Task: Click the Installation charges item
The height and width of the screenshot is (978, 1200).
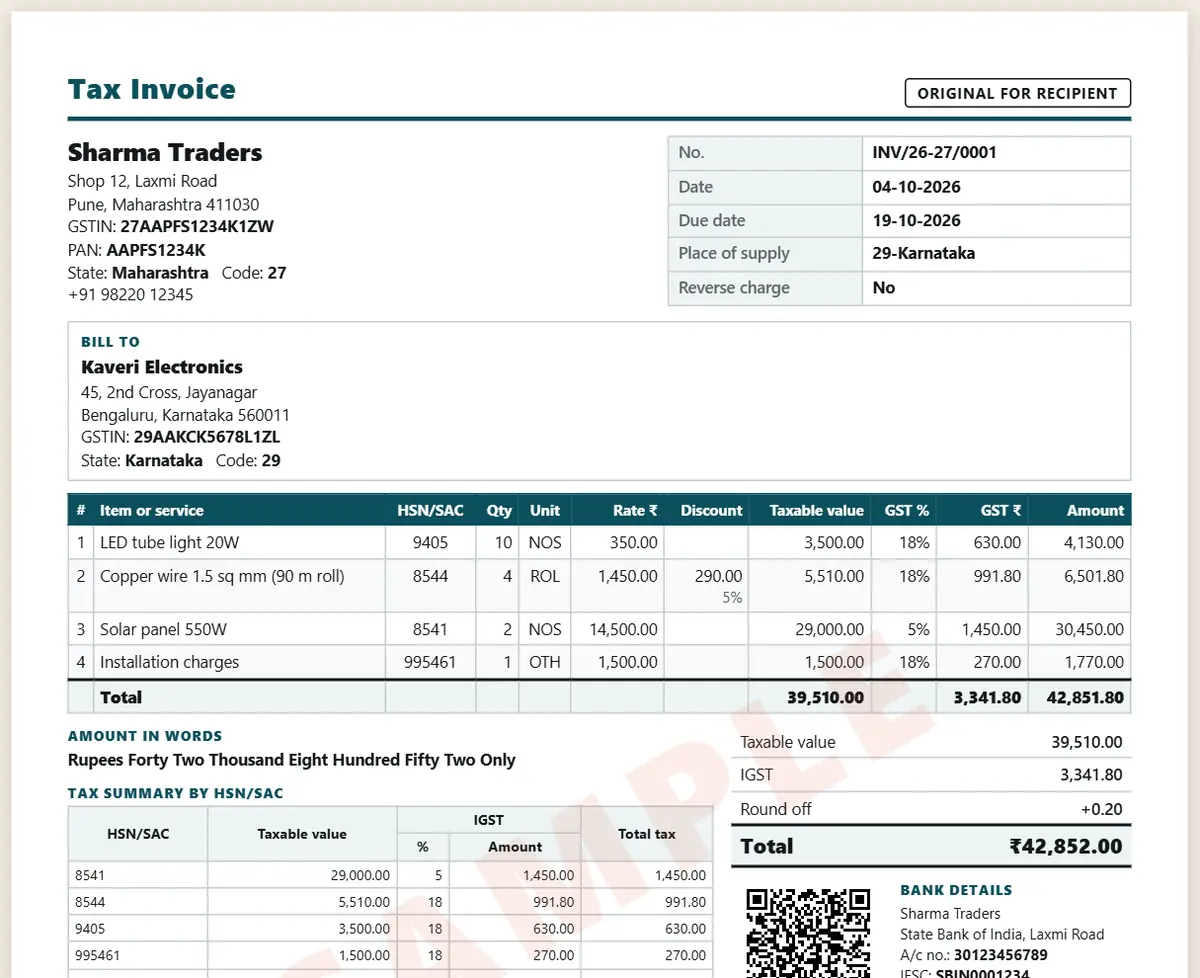Action: [169, 662]
